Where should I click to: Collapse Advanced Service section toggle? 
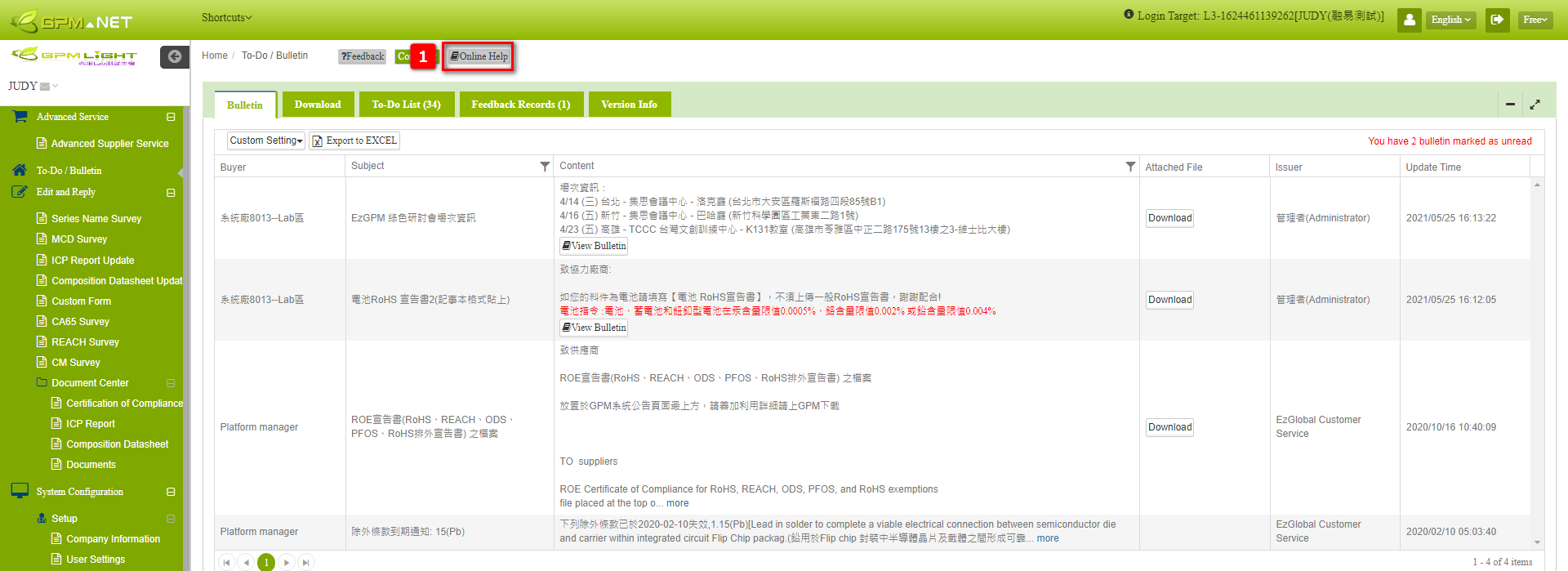(171, 117)
